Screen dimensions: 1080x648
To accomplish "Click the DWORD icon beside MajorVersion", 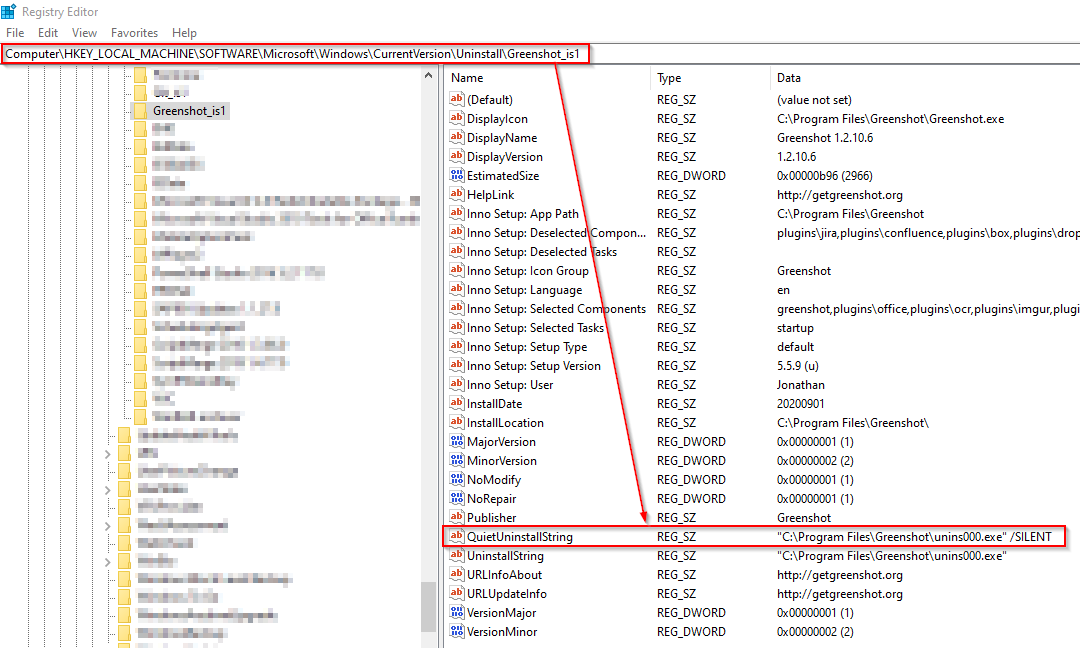I will pos(457,441).
